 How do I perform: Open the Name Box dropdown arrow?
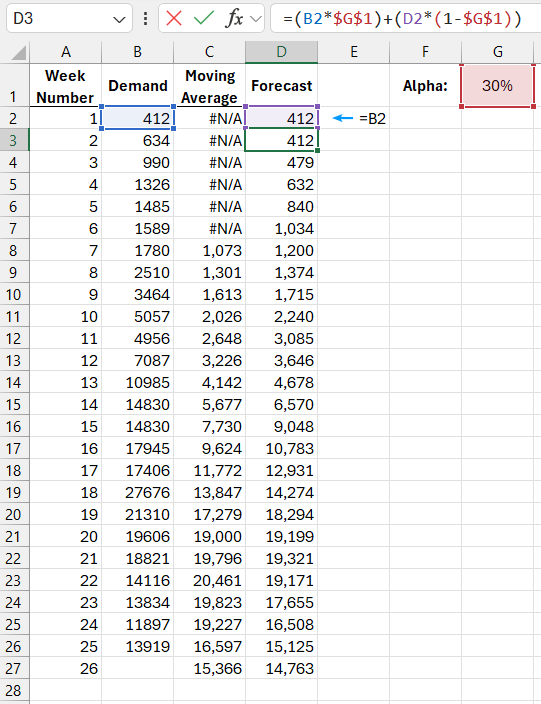tap(119, 19)
